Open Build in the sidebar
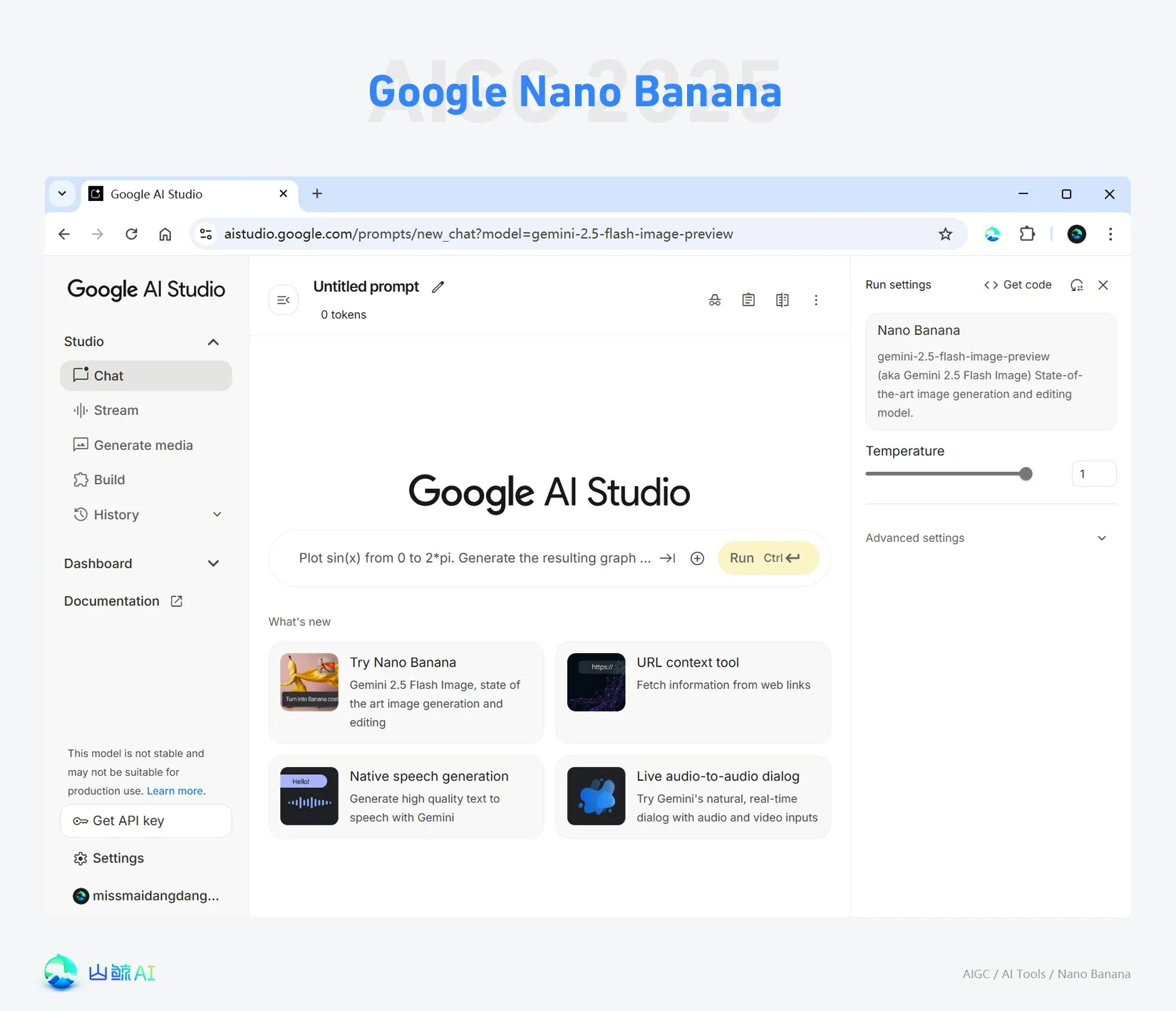Viewport: 1176px width, 1011px height. point(146,480)
